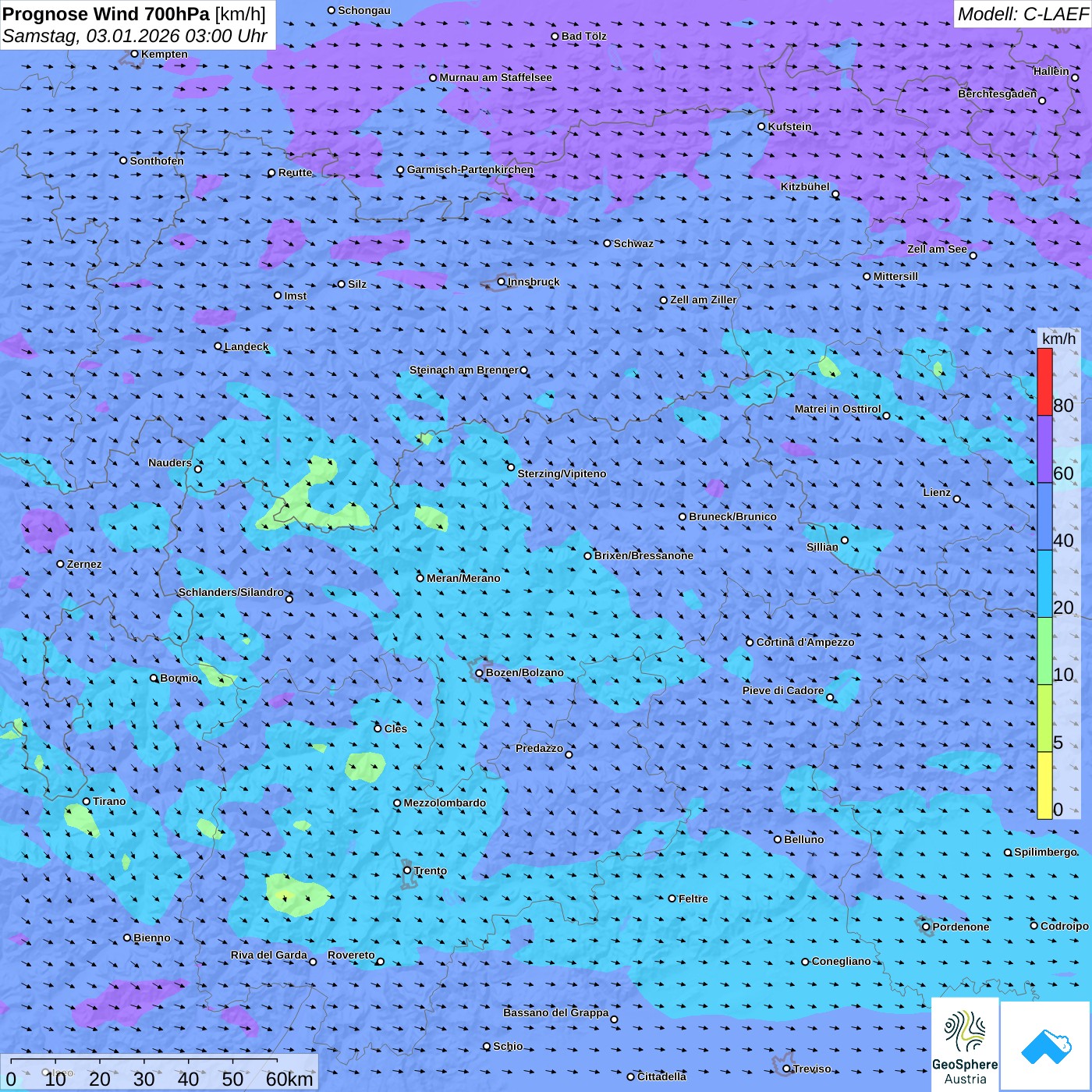This screenshot has width=1092, height=1092.
Task: Click the Pieve di Cadore label
Action: click(x=783, y=690)
